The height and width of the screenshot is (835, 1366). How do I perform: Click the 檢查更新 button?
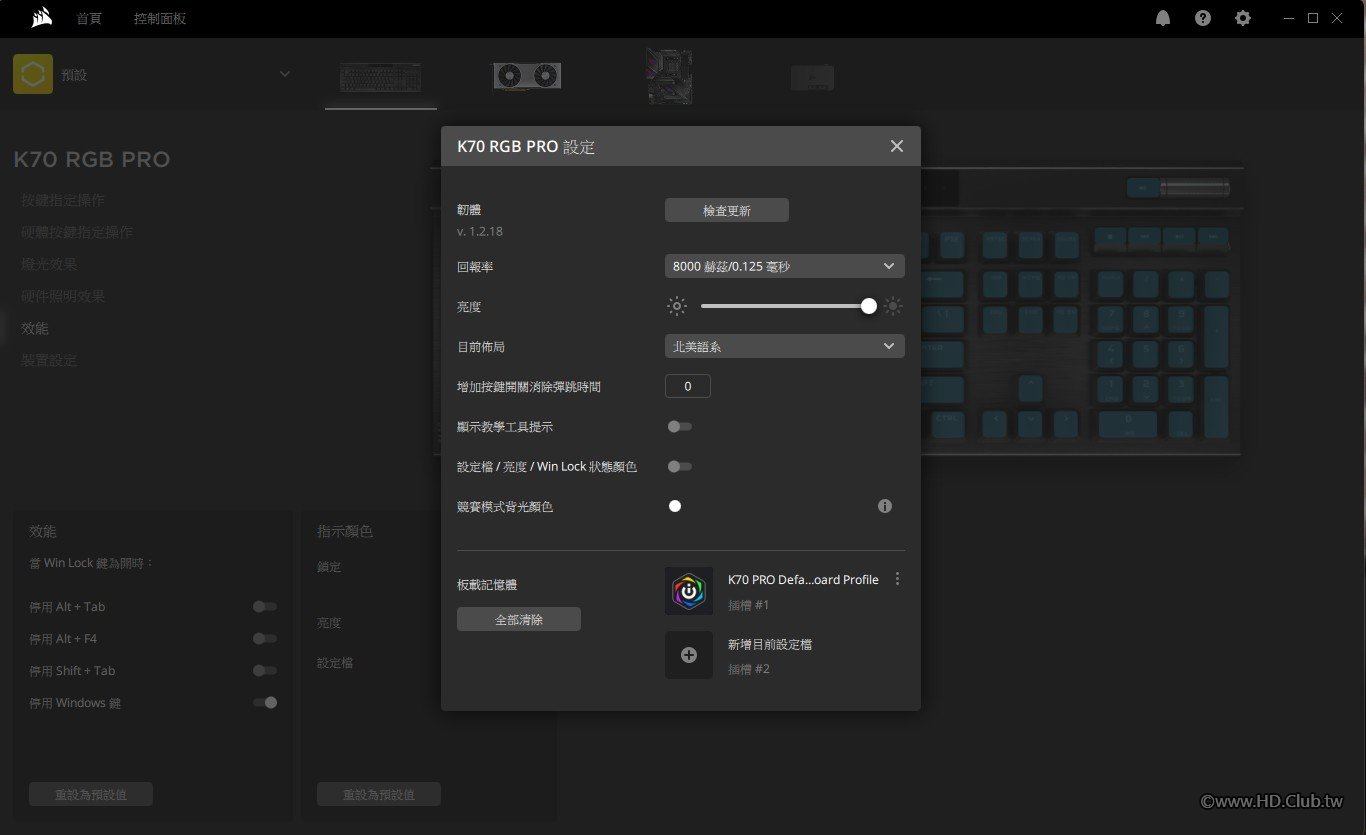point(727,210)
